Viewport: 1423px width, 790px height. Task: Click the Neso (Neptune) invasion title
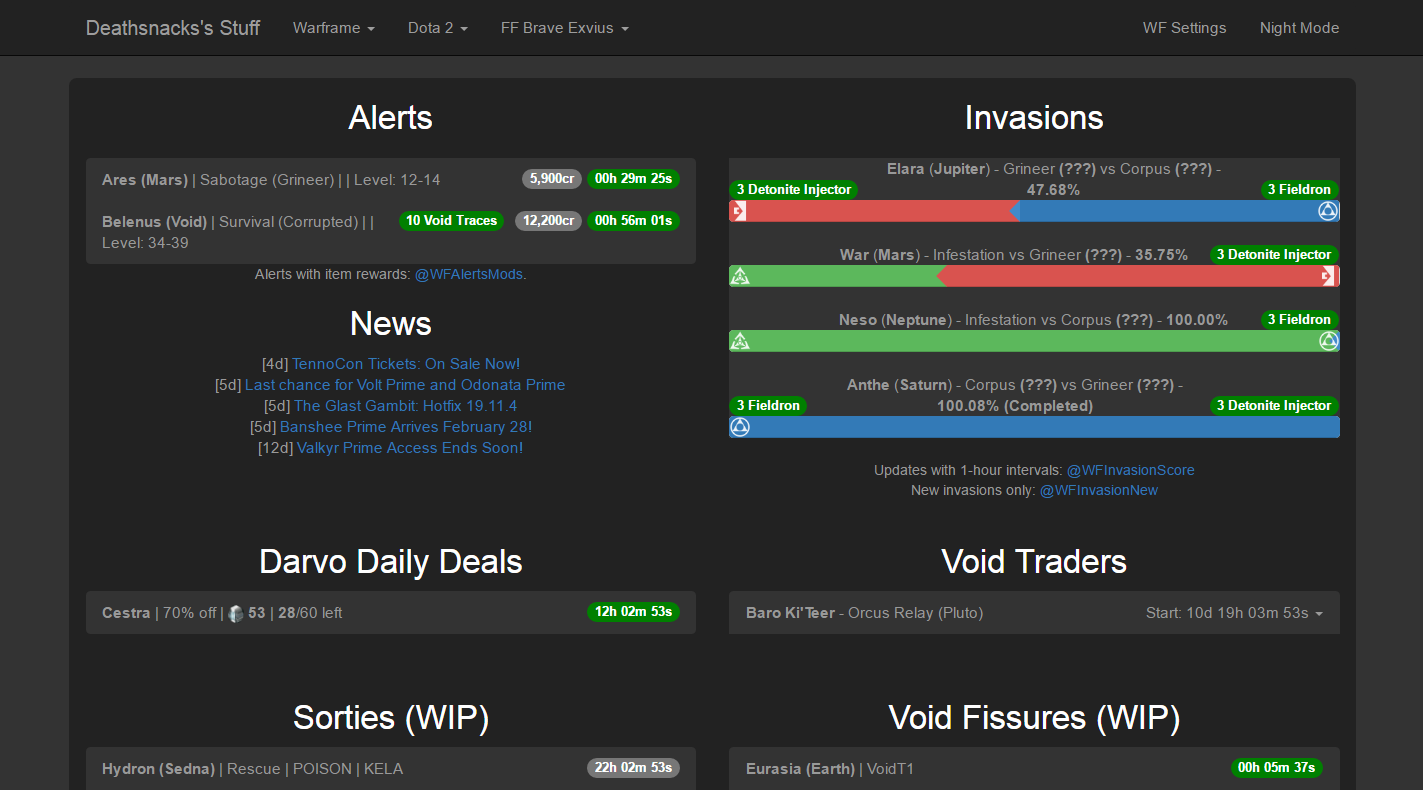tap(1033, 320)
